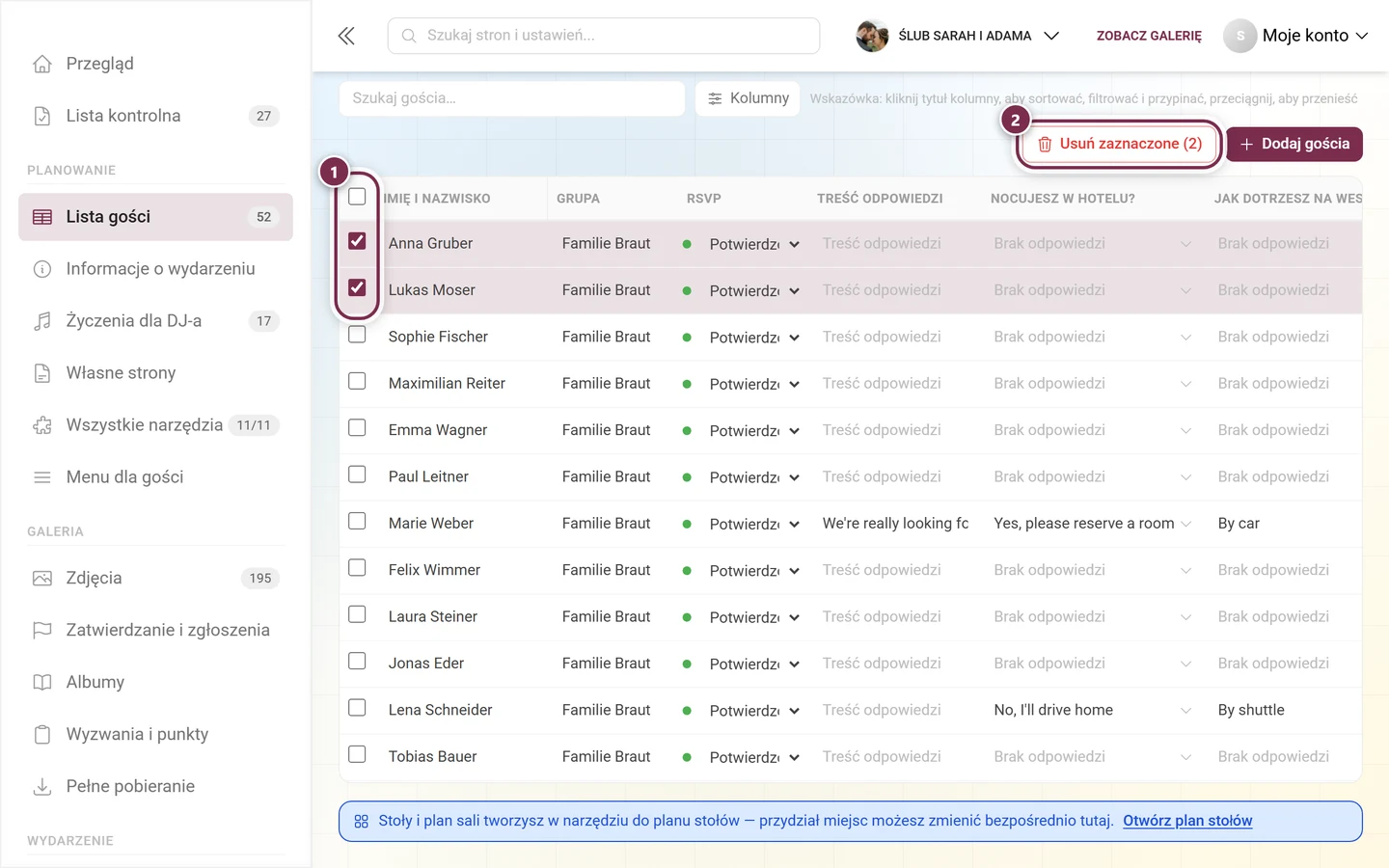Image resolution: width=1389 pixels, height=868 pixels.
Task: Open Wszystkie narzędzia puzzle icon
Action: point(42,425)
